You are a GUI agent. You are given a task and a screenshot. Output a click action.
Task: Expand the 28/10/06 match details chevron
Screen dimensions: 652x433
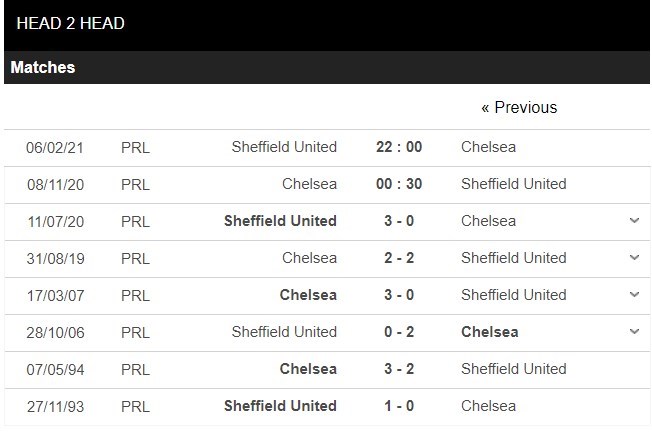coord(634,332)
